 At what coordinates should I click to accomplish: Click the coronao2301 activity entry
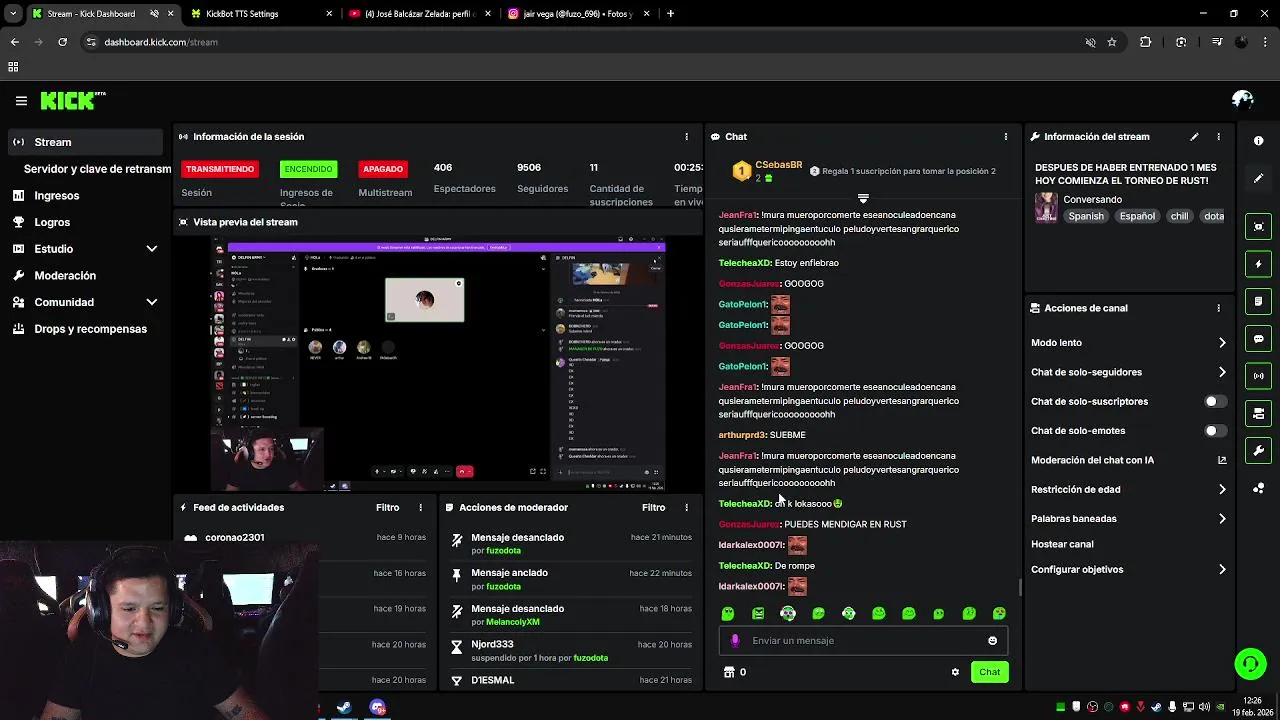[x=304, y=538]
